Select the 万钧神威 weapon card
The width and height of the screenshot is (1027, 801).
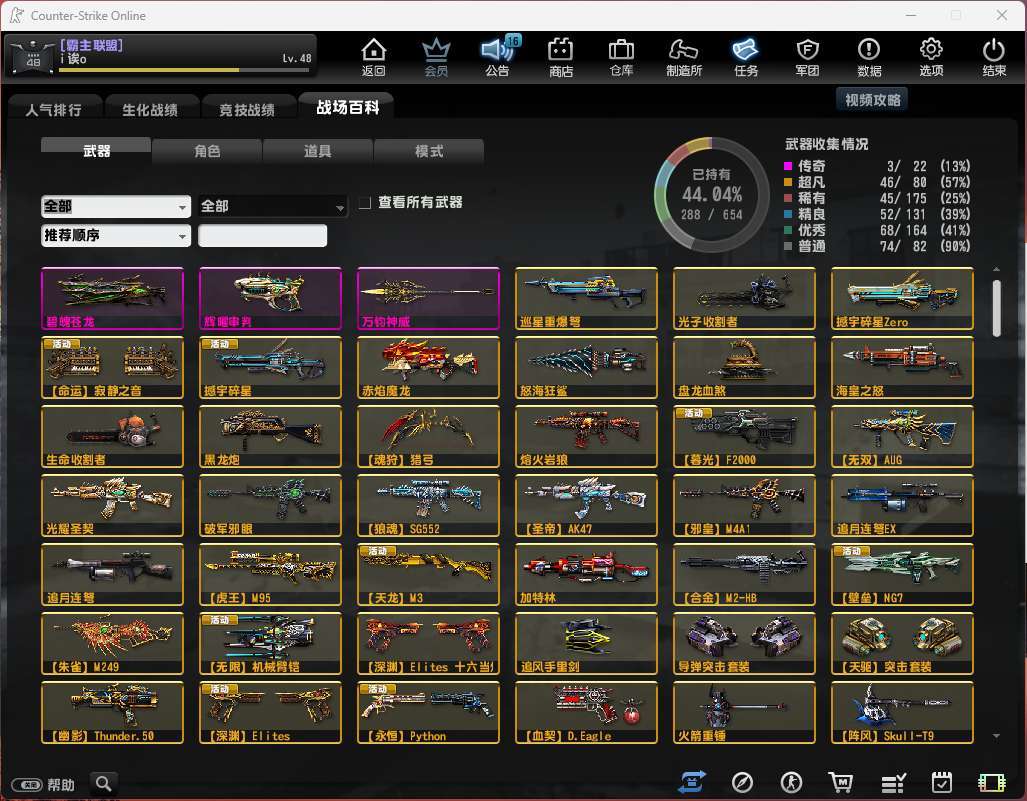pyautogui.click(x=428, y=298)
